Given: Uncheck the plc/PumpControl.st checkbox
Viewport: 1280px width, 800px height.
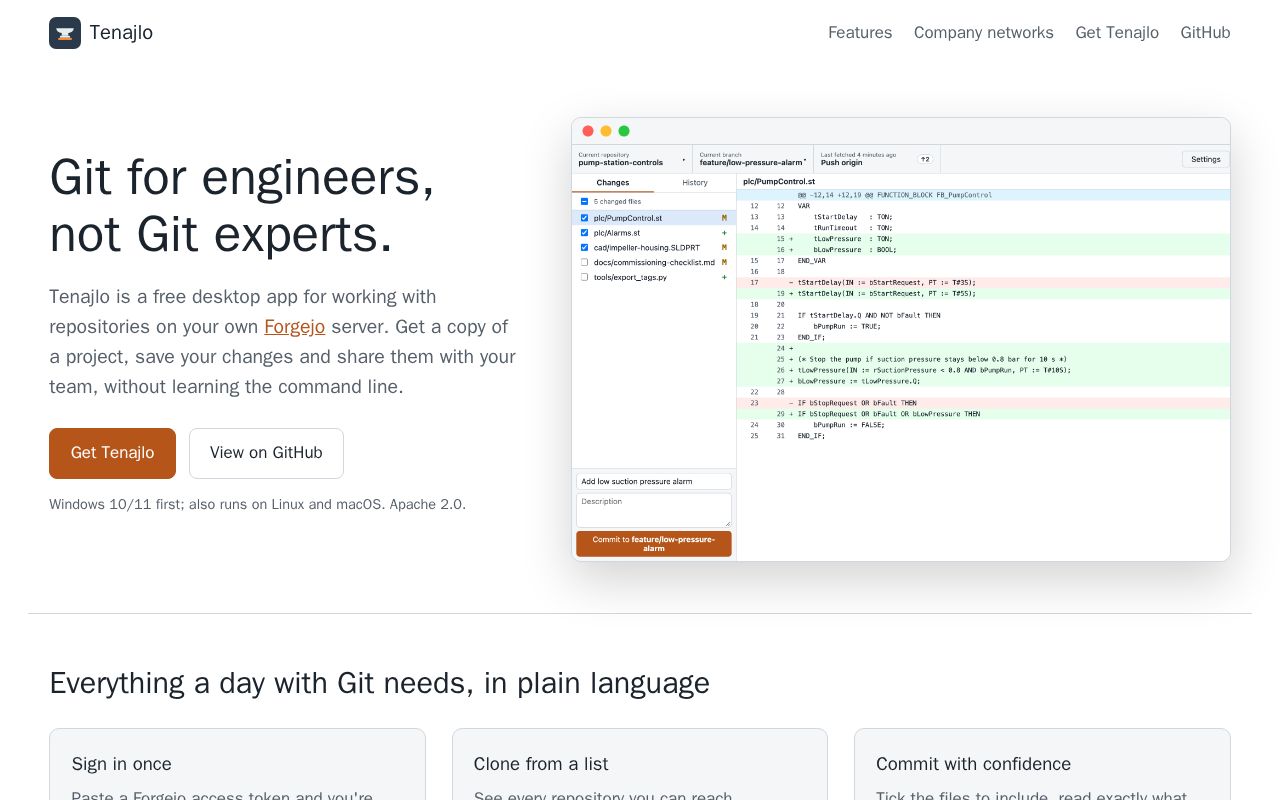Looking at the screenshot, I should pyautogui.click(x=585, y=218).
